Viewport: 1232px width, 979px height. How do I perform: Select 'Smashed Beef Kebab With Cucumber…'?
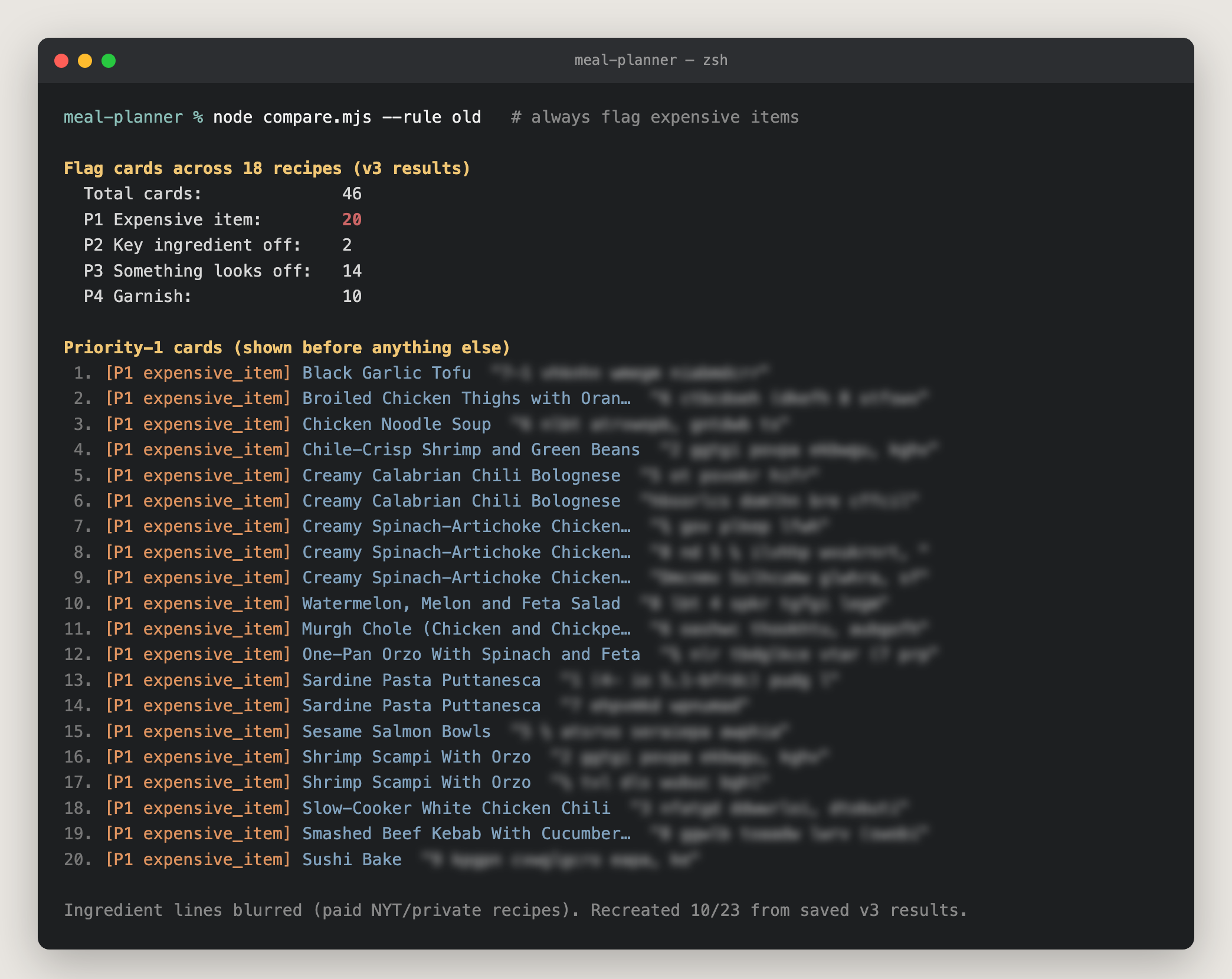click(466, 833)
